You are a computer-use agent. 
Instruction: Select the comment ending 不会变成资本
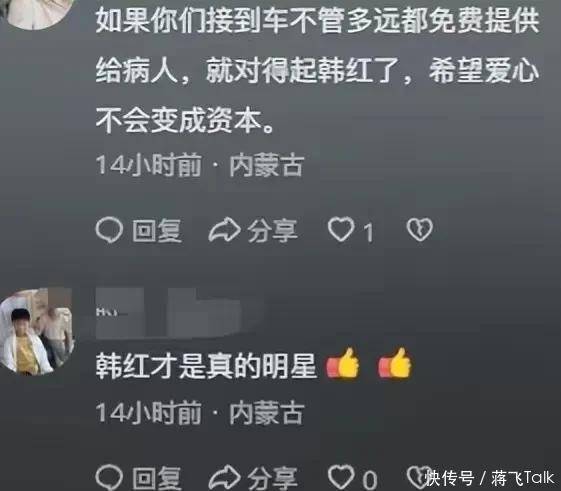point(317,69)
